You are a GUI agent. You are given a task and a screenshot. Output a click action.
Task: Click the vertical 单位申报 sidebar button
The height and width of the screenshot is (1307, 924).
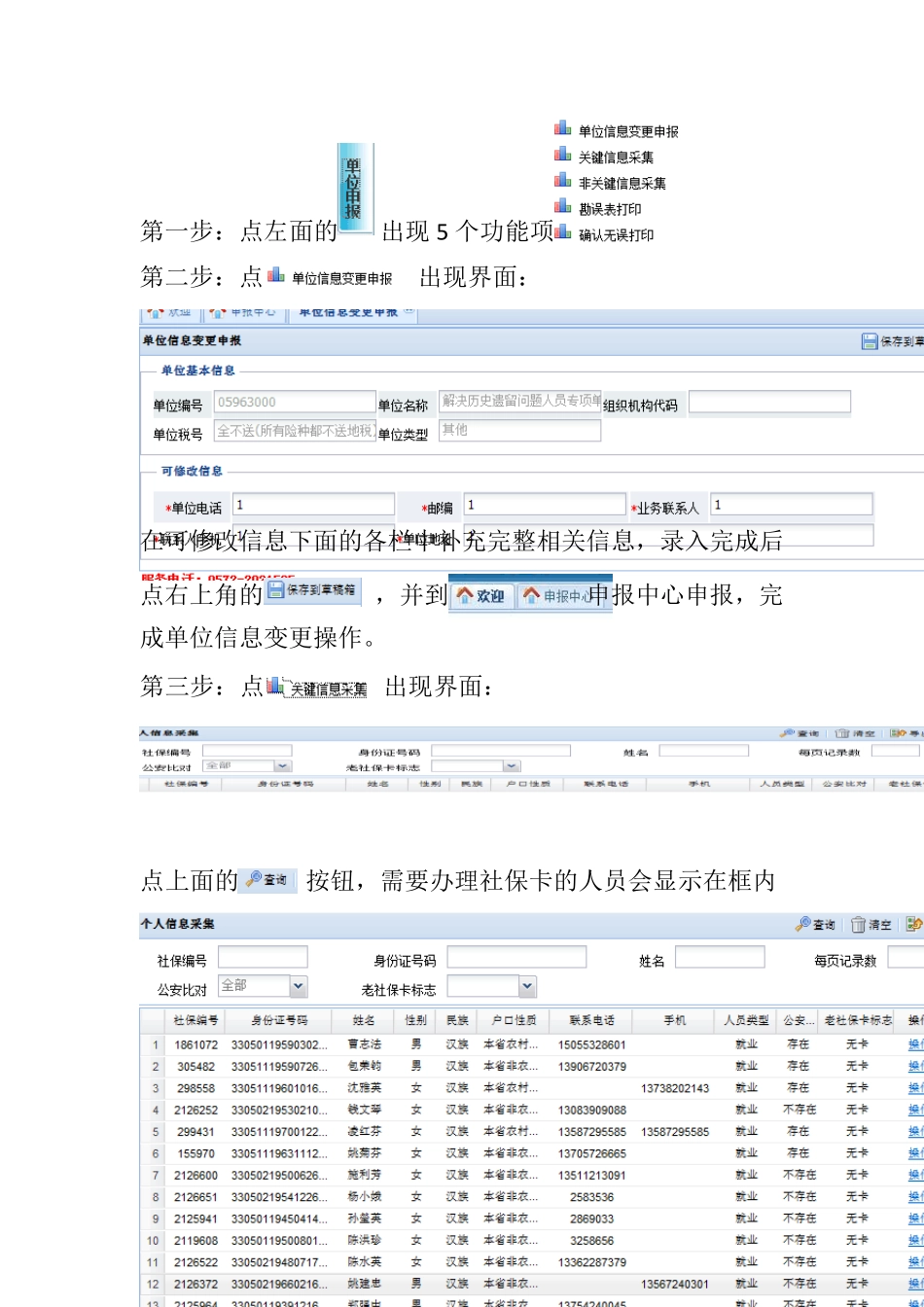355,188
